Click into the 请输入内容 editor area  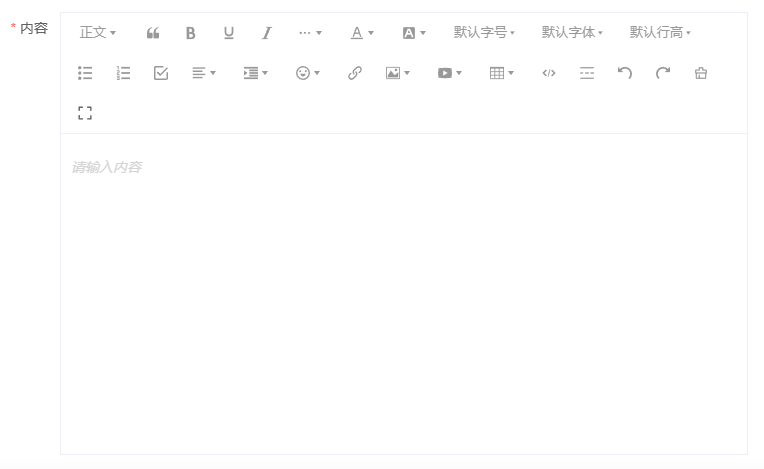tap(404, 294)
